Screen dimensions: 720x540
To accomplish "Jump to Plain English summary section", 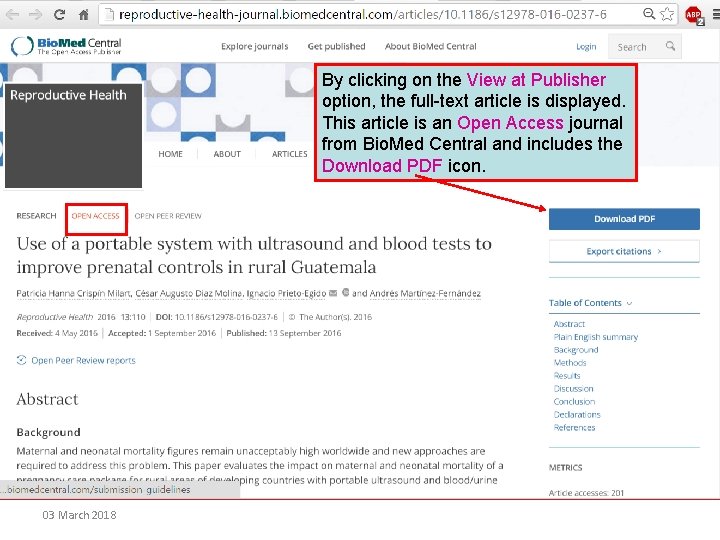I will [596, 337].
